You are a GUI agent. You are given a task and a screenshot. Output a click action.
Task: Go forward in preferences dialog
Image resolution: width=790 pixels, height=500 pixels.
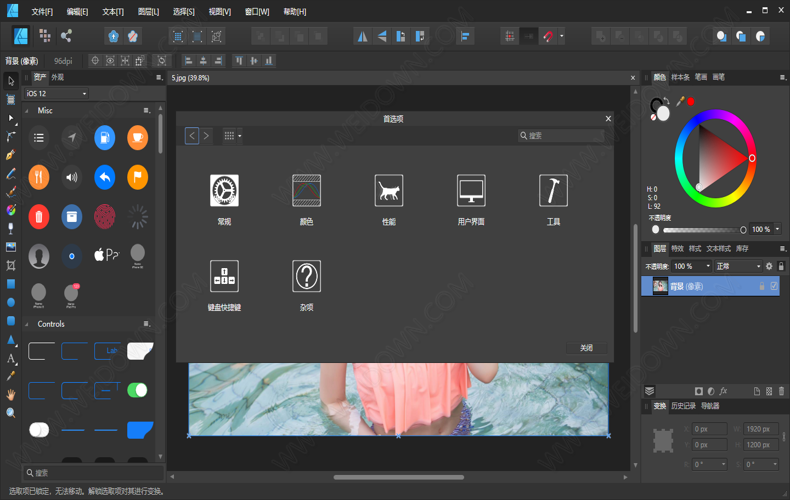(x=206, y=136)
